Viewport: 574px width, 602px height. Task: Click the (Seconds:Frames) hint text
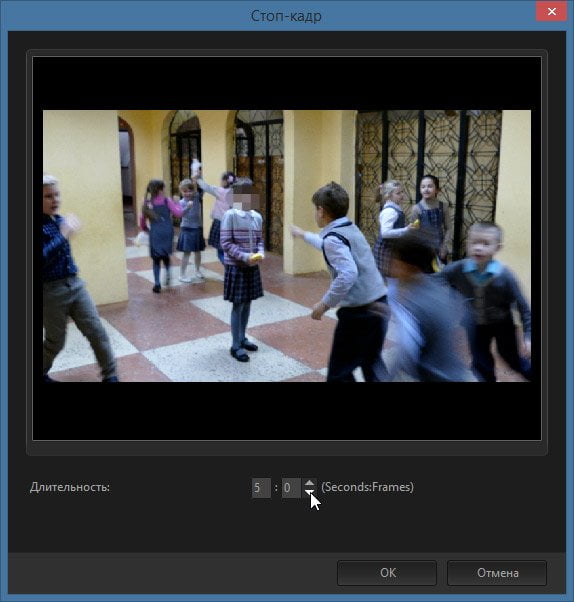[367, 487]
